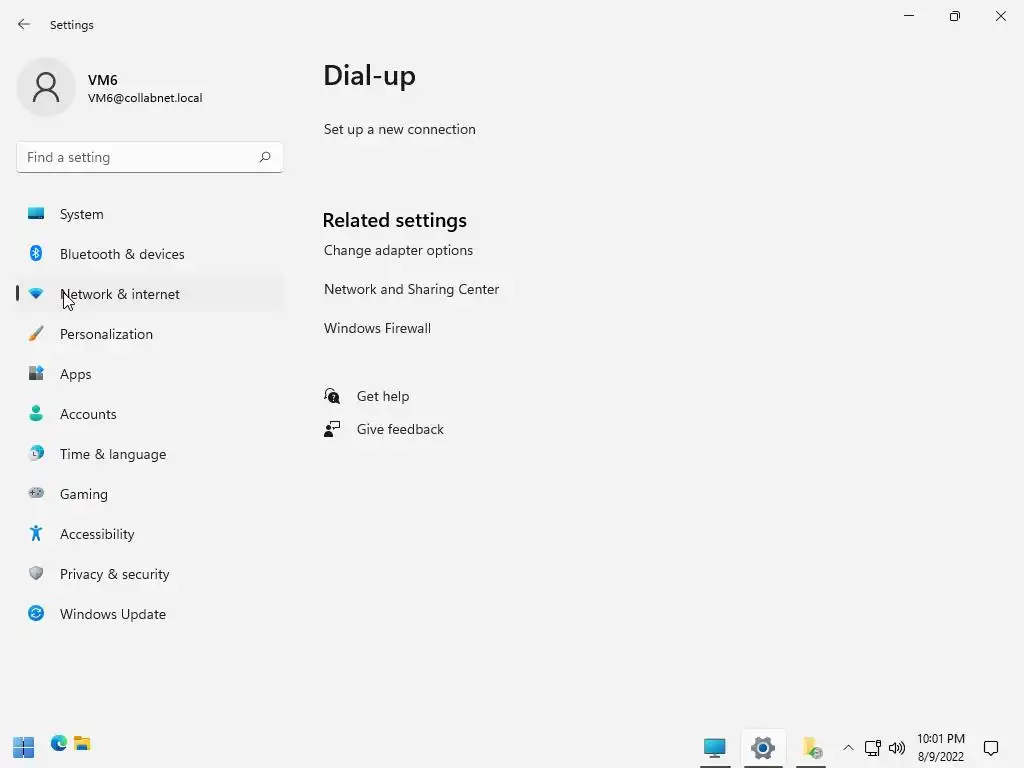Go to Personalization settings
Viewport: 1024px width, 768px height.
[150, 334]
